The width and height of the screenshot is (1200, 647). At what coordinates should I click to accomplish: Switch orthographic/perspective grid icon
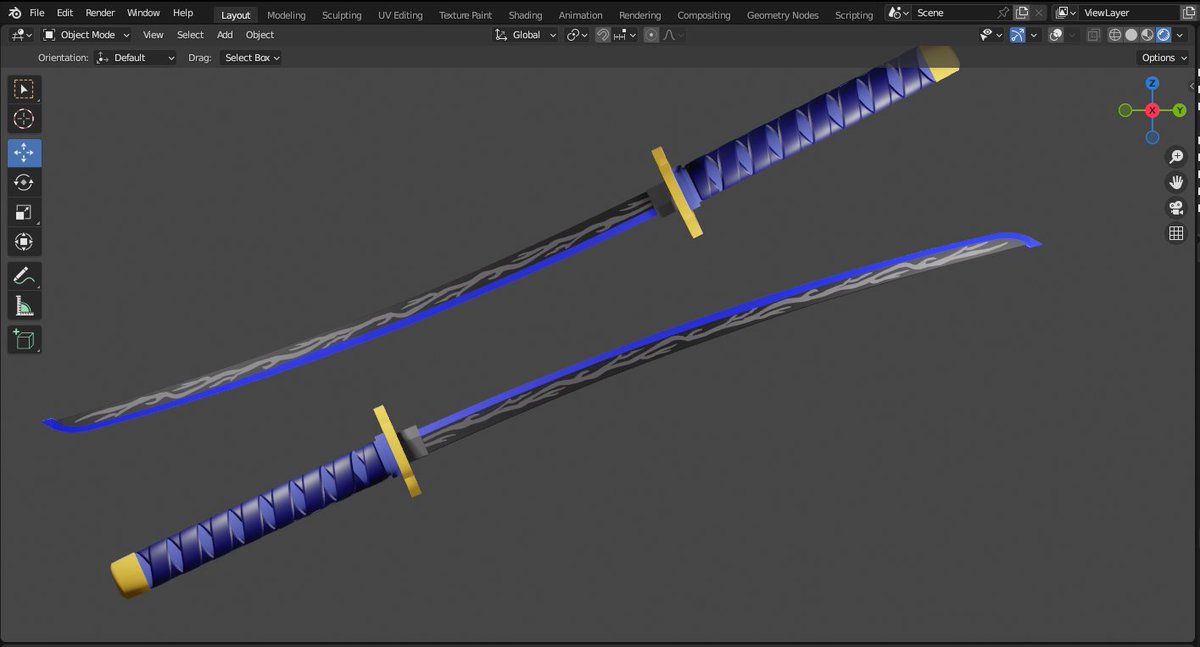click(x=1176, y=234)
